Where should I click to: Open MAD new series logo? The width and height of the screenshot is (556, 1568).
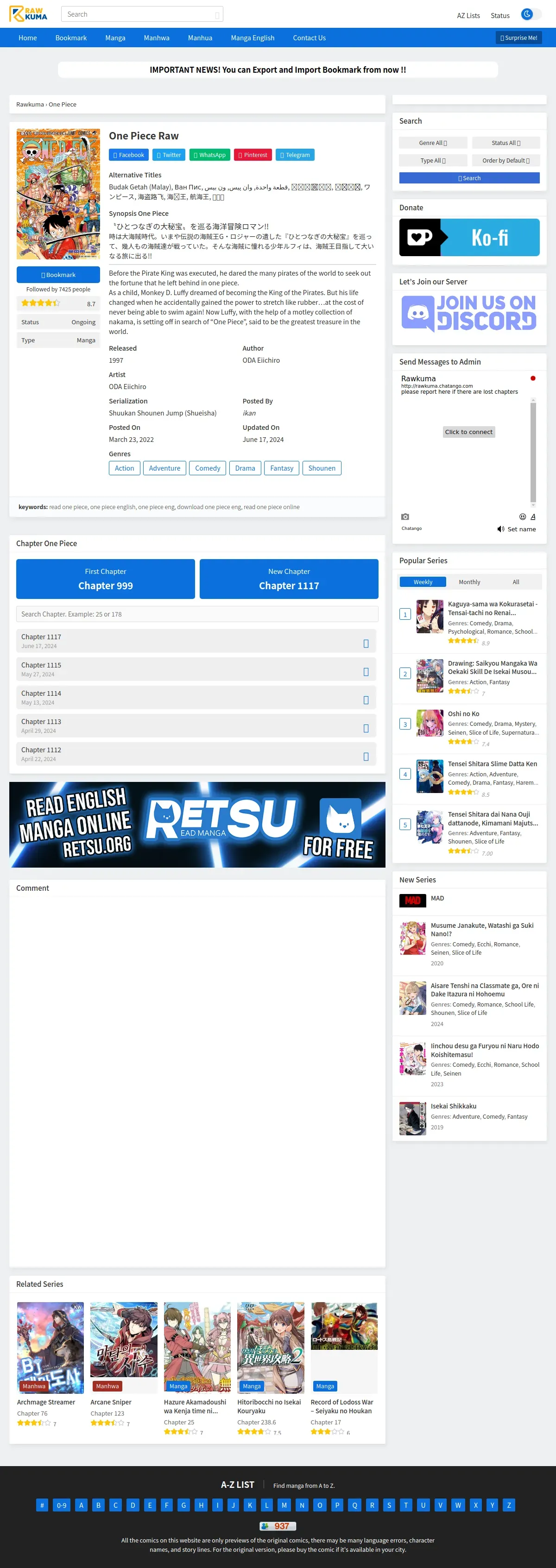click(x=412, y=900)
